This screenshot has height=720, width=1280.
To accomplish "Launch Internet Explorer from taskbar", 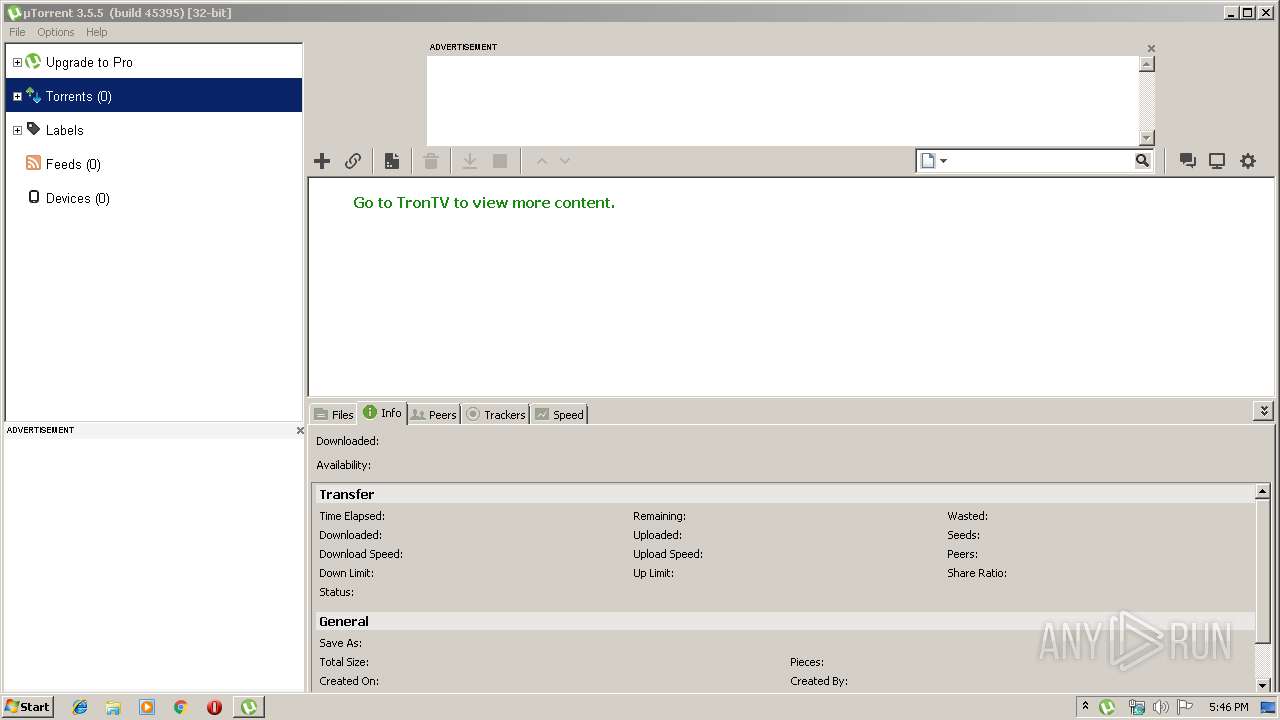I will click(x=80, y=707).
